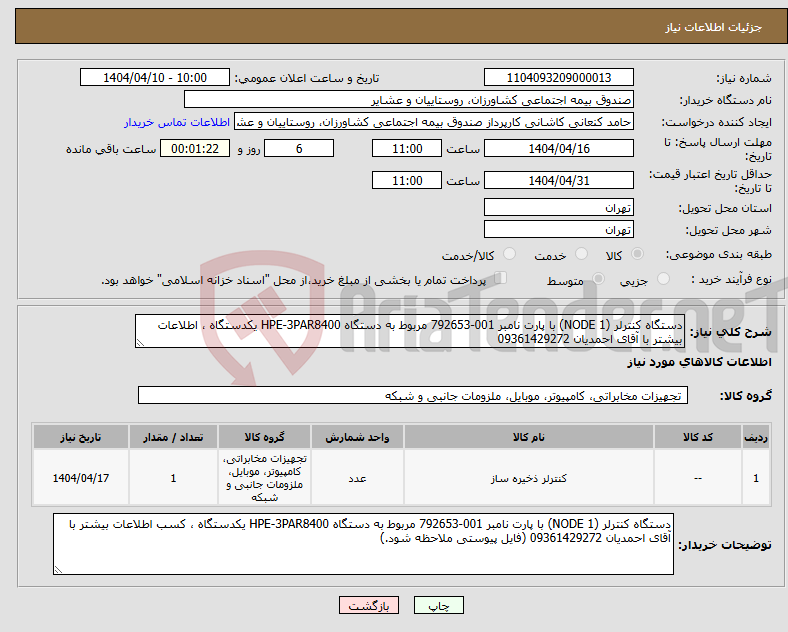Image resolution: width=788 pixels, height=632 pixels.
Task: Click the price validity date 1404/04/31
Action: (x=559, y=180)
